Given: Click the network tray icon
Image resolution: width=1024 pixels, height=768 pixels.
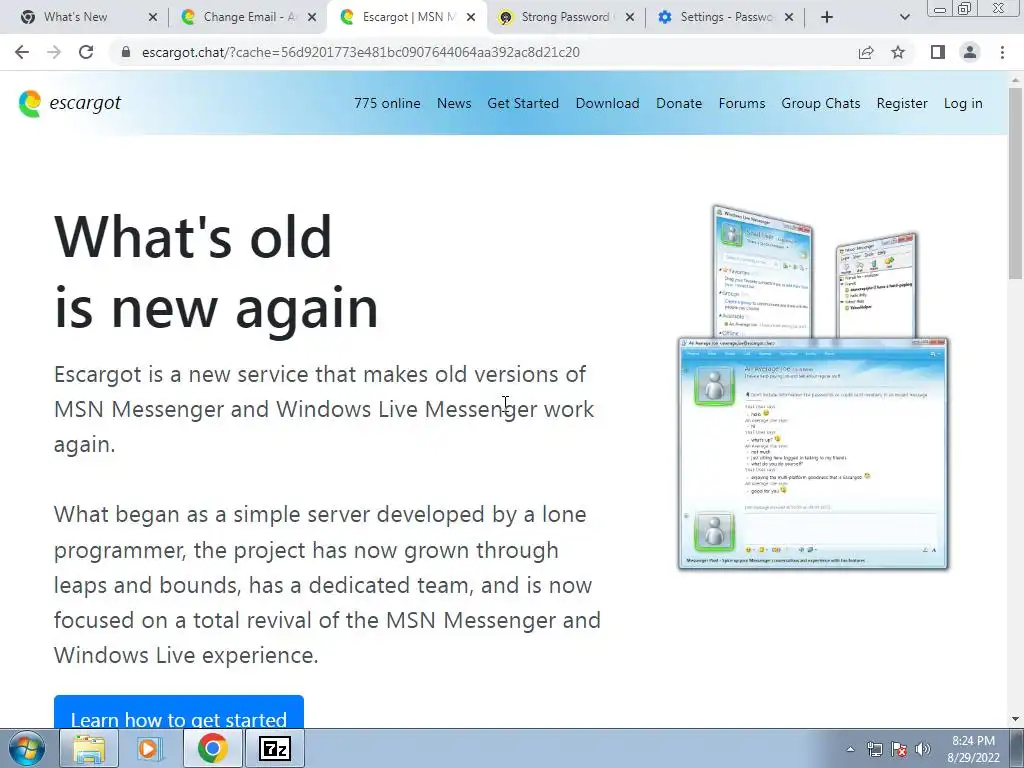Looking at the screenshot, I should point(874,749).
